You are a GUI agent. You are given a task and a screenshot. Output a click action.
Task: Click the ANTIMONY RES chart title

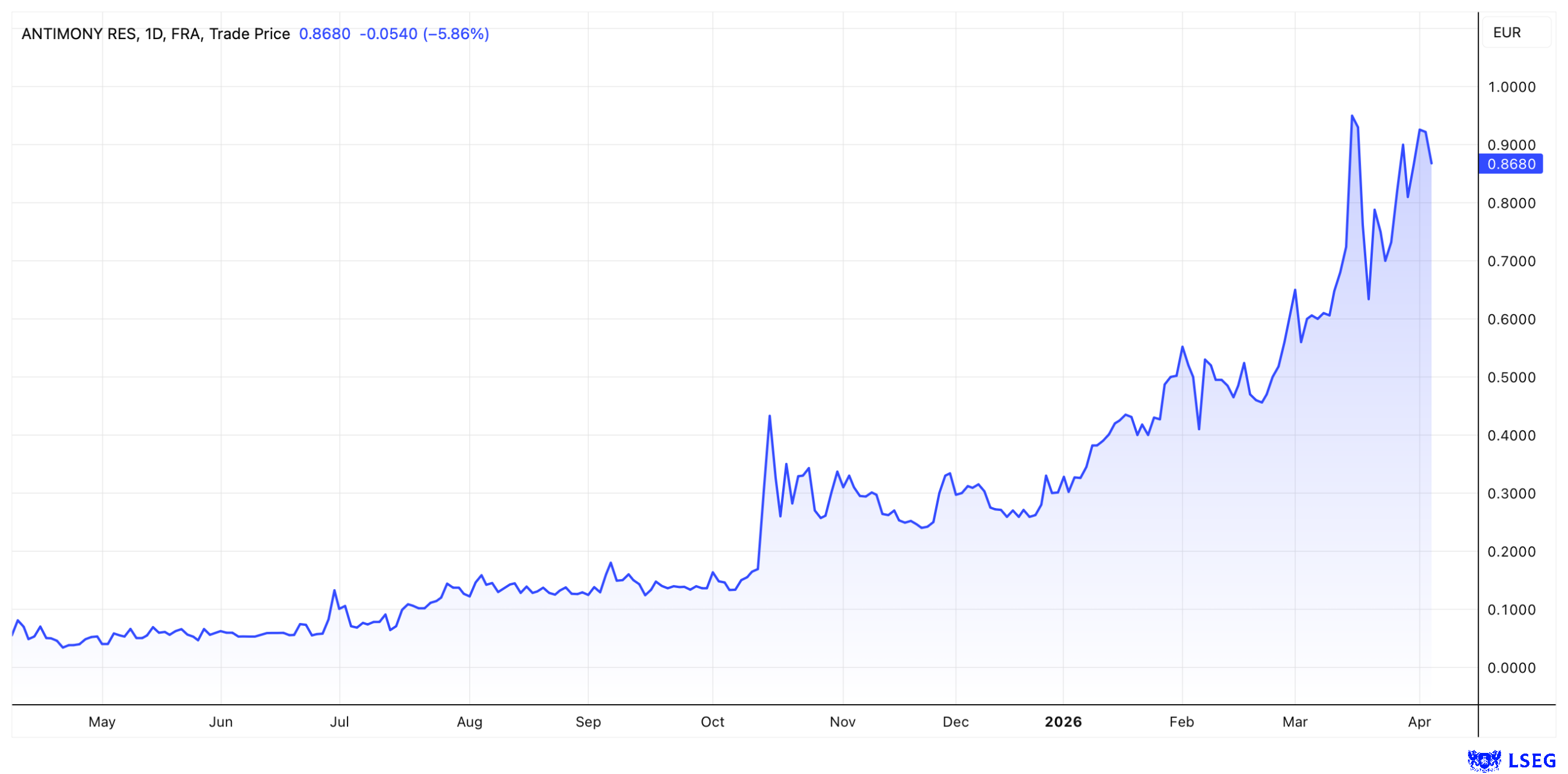(79, 34)
